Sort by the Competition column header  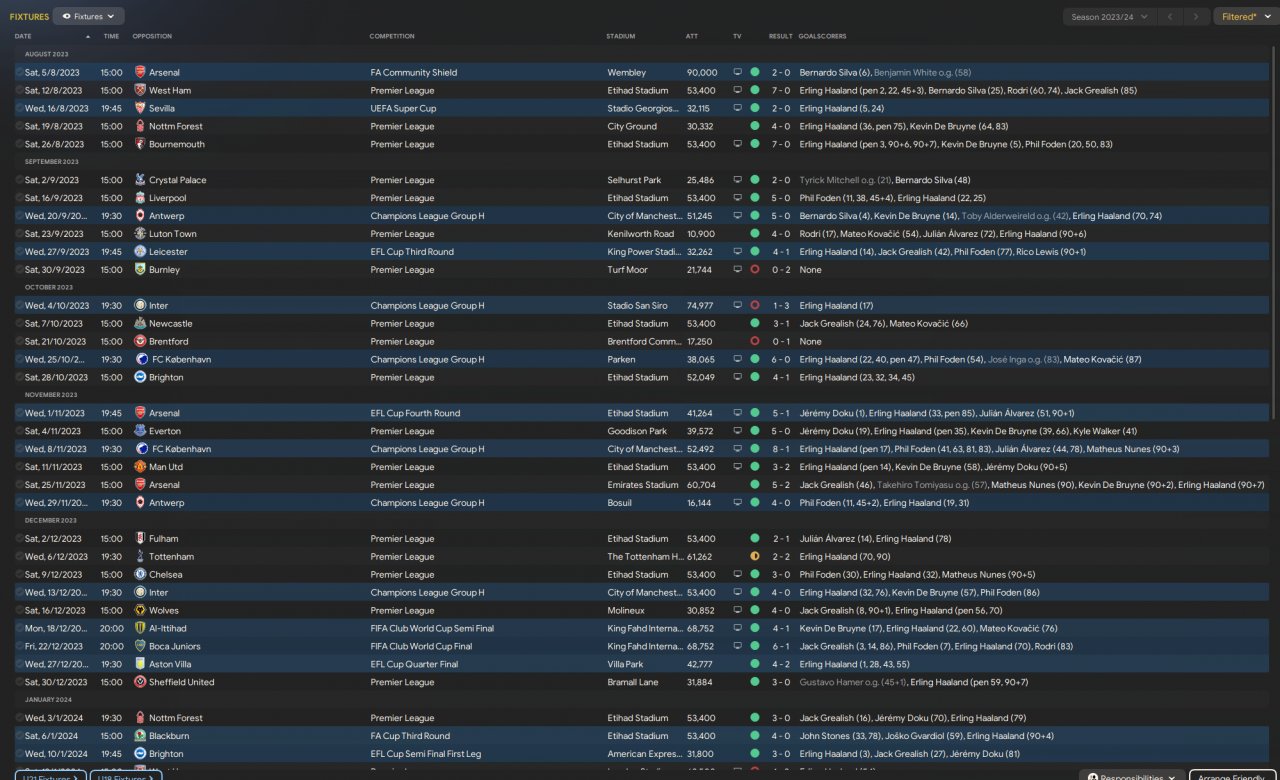(392, 36)
